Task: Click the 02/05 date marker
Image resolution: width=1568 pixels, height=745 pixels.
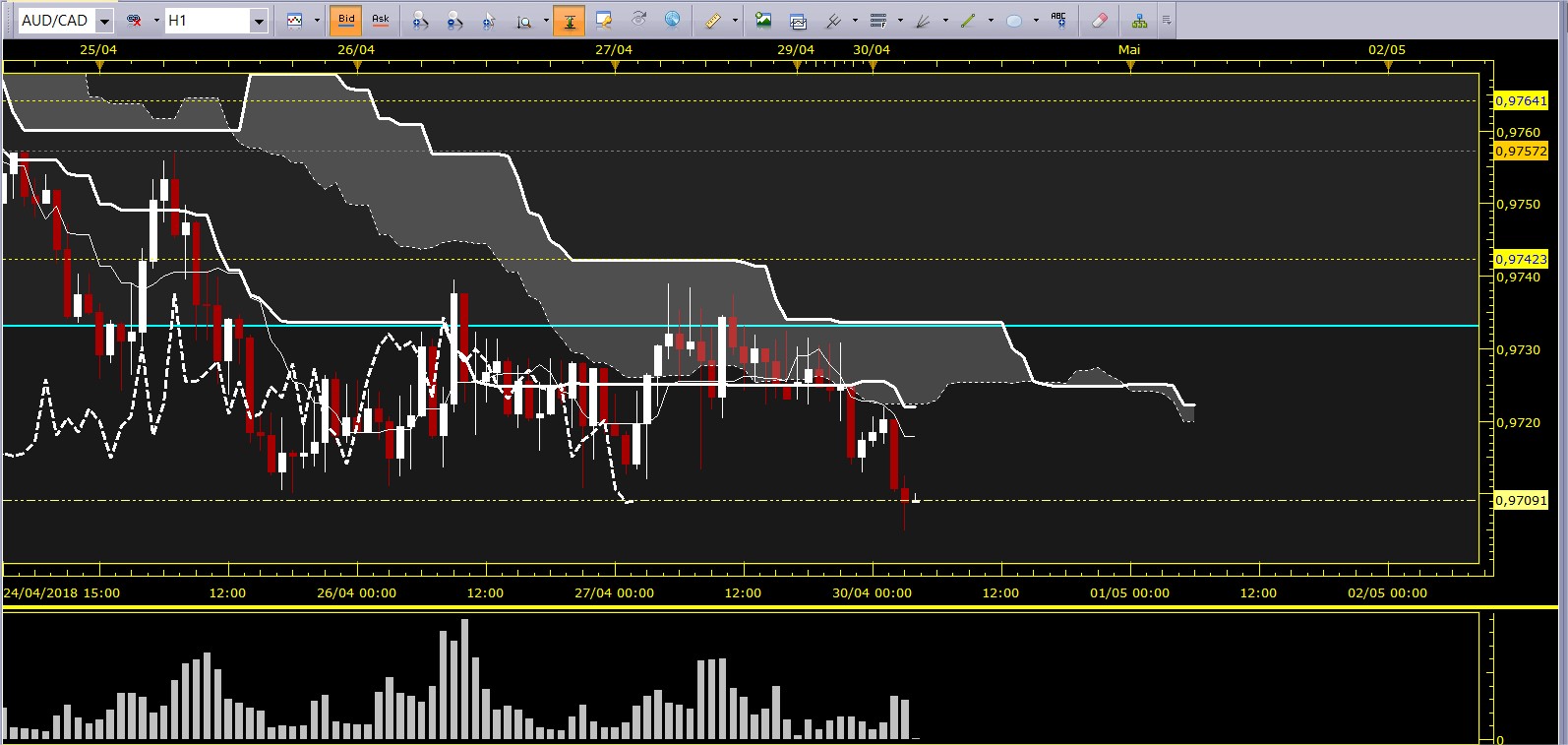Action: pos(1387,49)
